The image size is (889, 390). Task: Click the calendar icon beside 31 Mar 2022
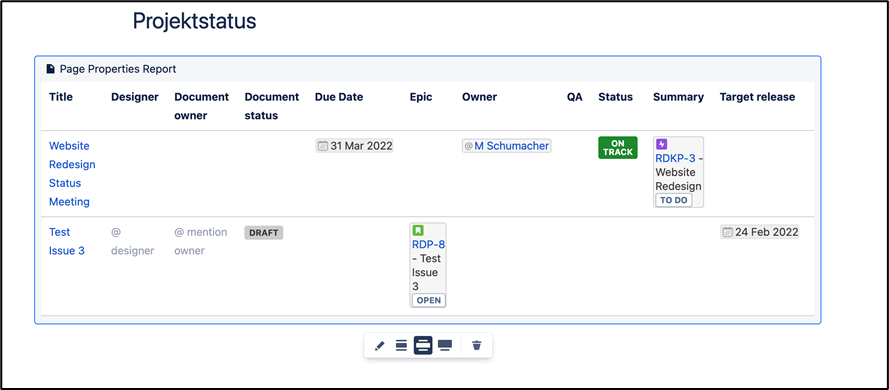pyautogui.click(x=322, y=146)
